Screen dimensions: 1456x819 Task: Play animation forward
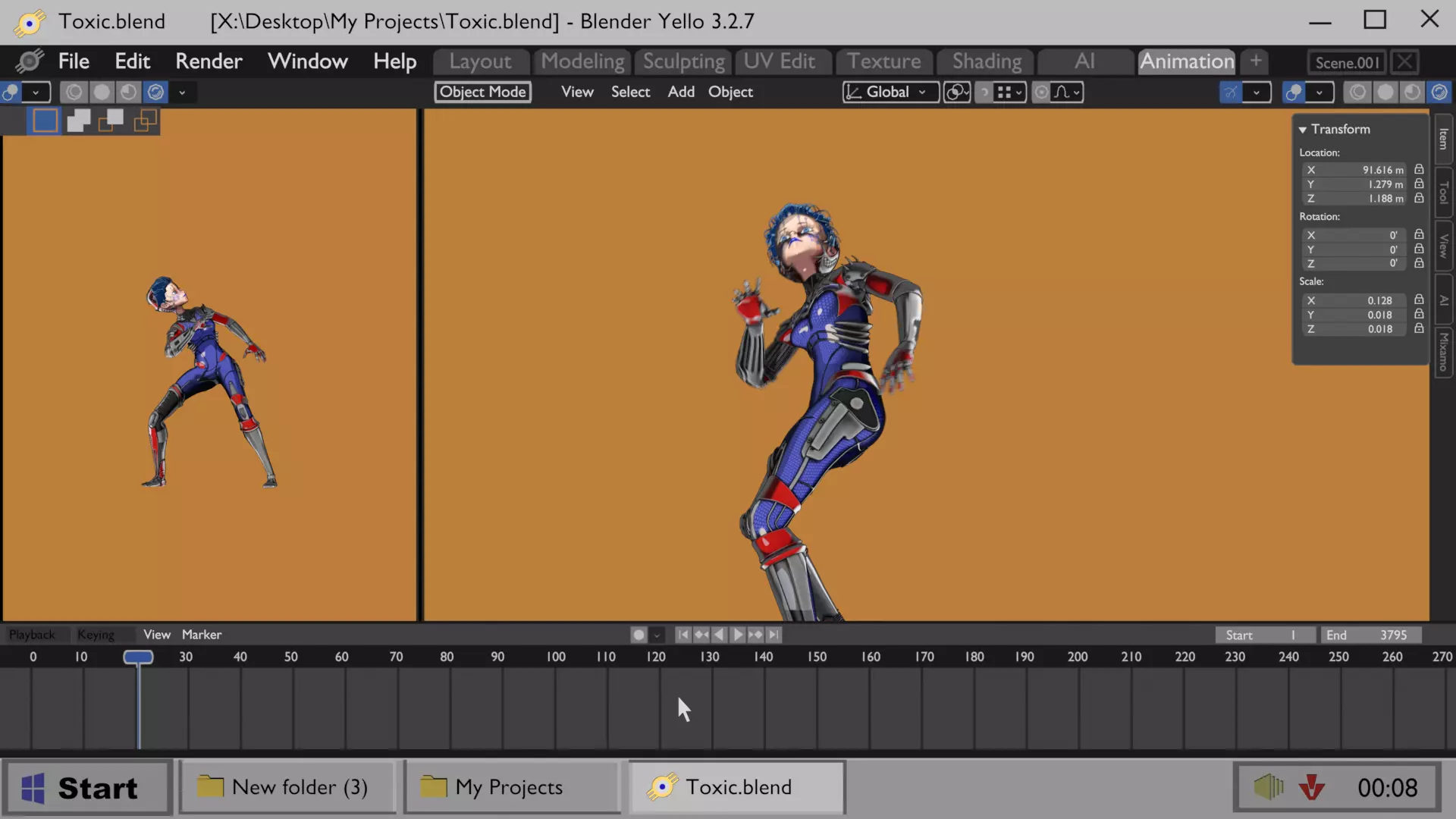737,635
